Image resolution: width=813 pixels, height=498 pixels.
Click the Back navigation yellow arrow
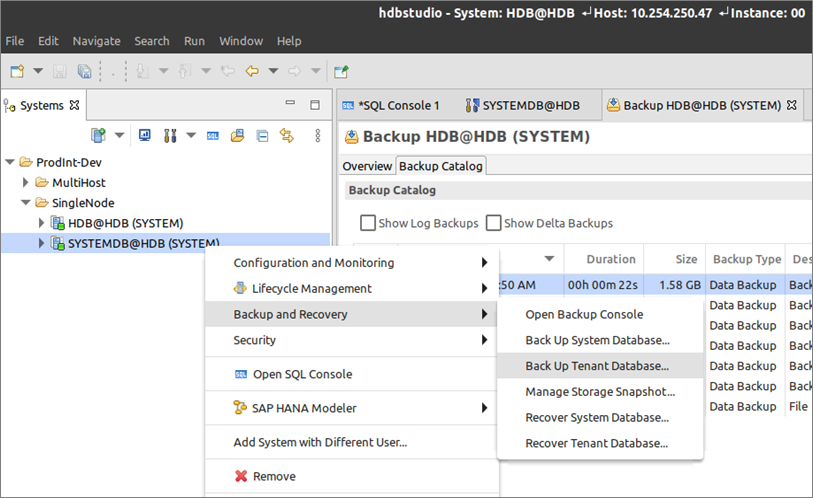coord(252,71)
